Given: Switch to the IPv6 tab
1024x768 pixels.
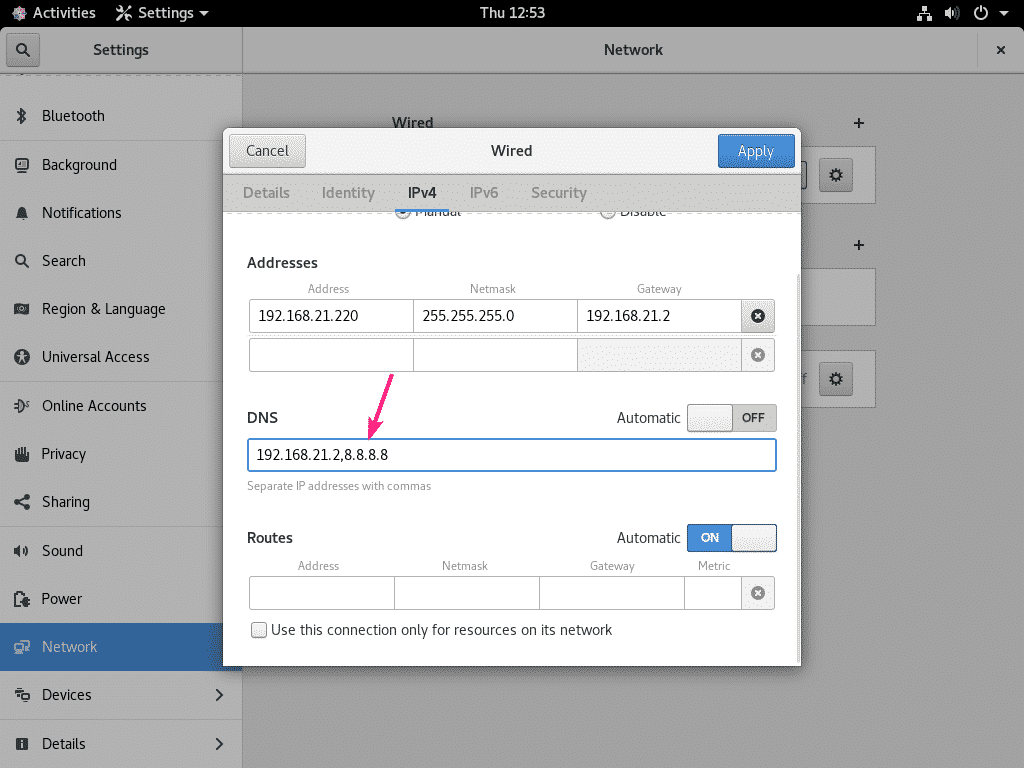Looking at the screenshot, I should click(484, 193).
